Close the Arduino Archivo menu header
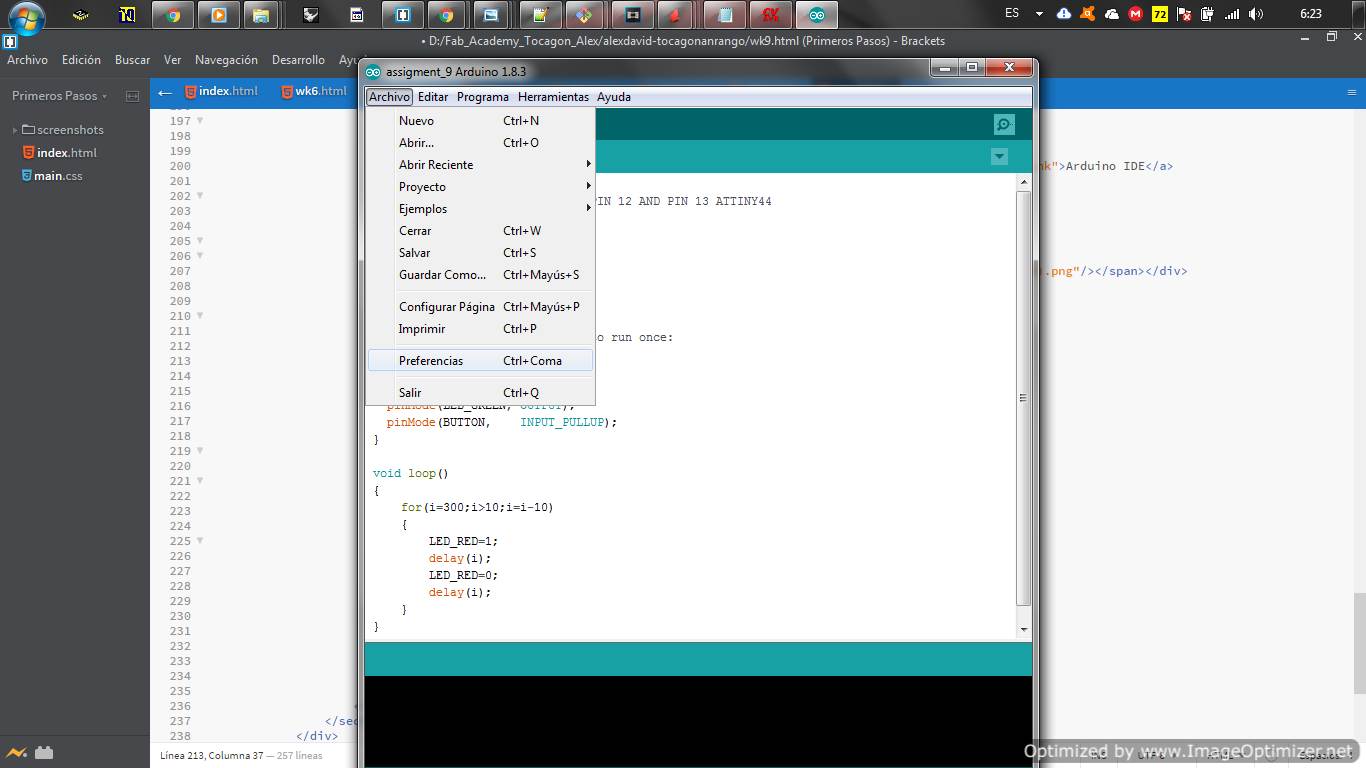 pyautogui.click(x=389, y=97)
